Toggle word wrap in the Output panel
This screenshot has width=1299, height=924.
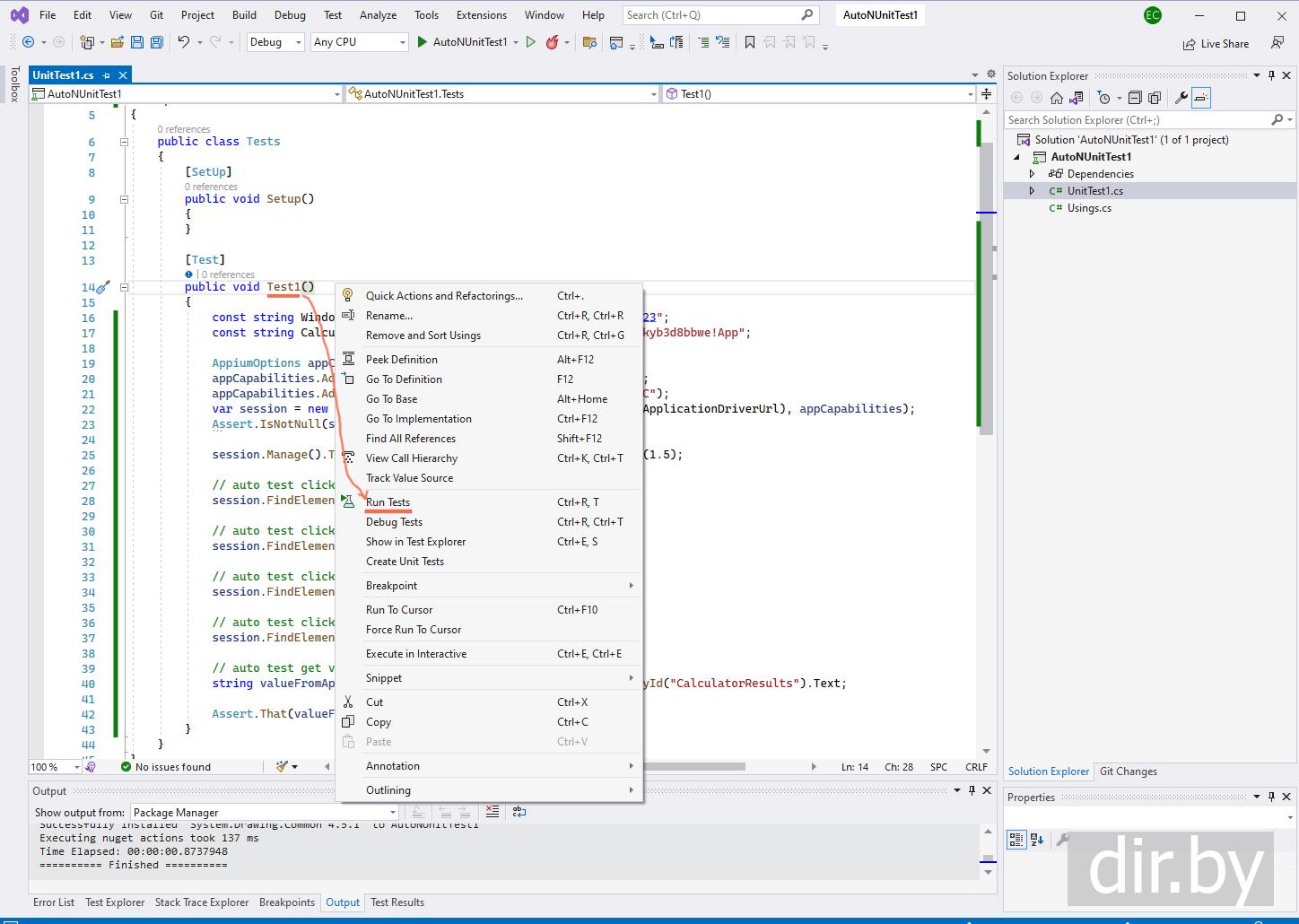click(x=519, y=812)
